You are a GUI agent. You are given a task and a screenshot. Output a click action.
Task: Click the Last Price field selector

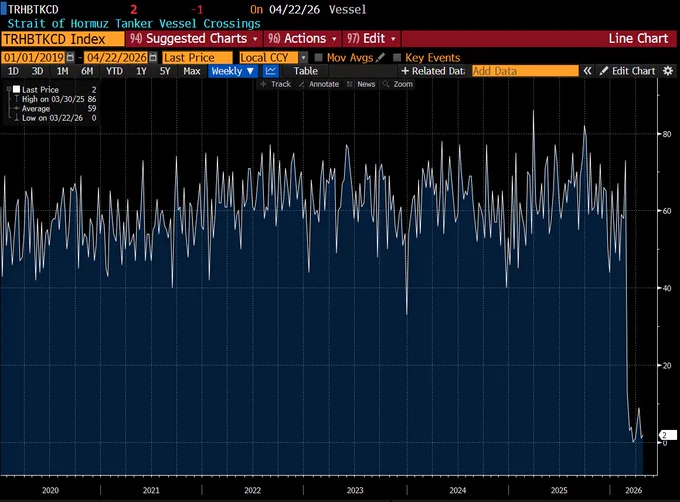(197, 57)
